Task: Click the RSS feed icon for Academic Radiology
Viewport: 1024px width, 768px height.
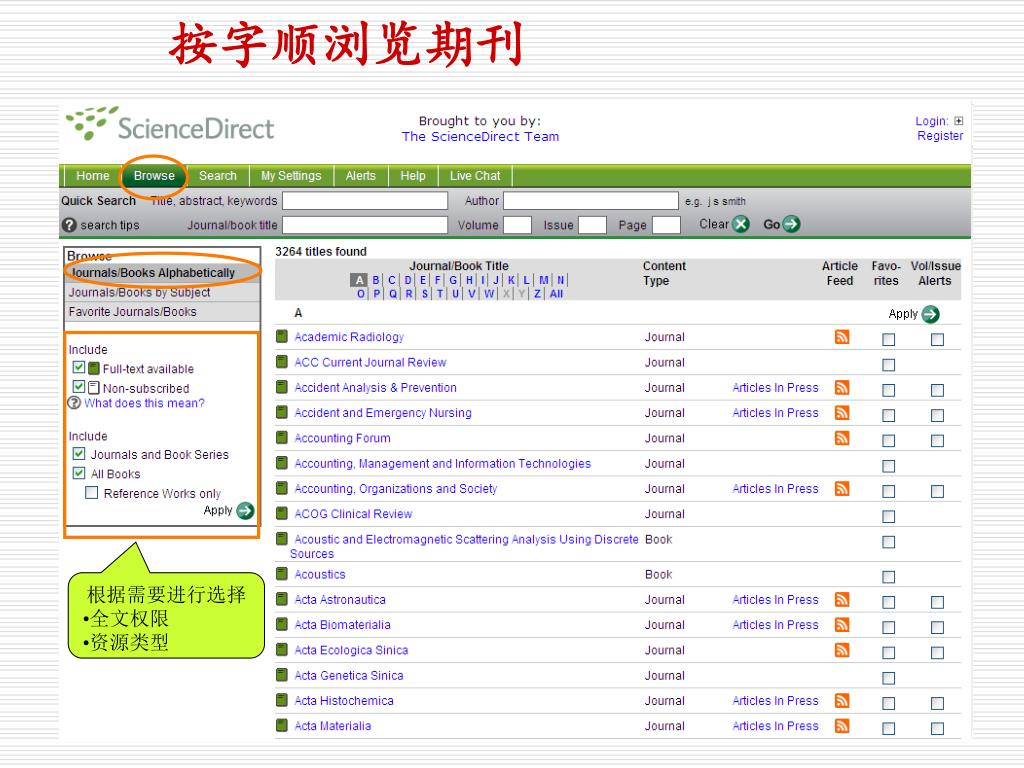Action: [842, 337]
